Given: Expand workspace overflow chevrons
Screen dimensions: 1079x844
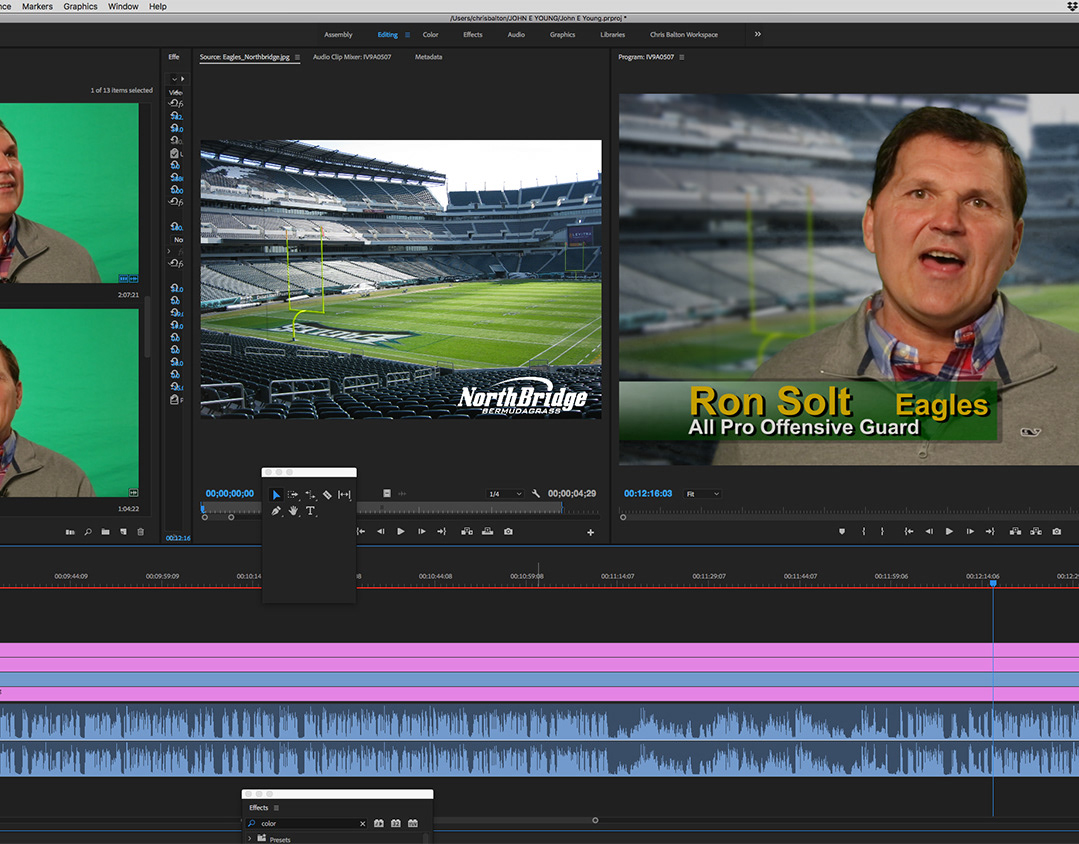Looking at the screenshot, I should click(758, 34).
